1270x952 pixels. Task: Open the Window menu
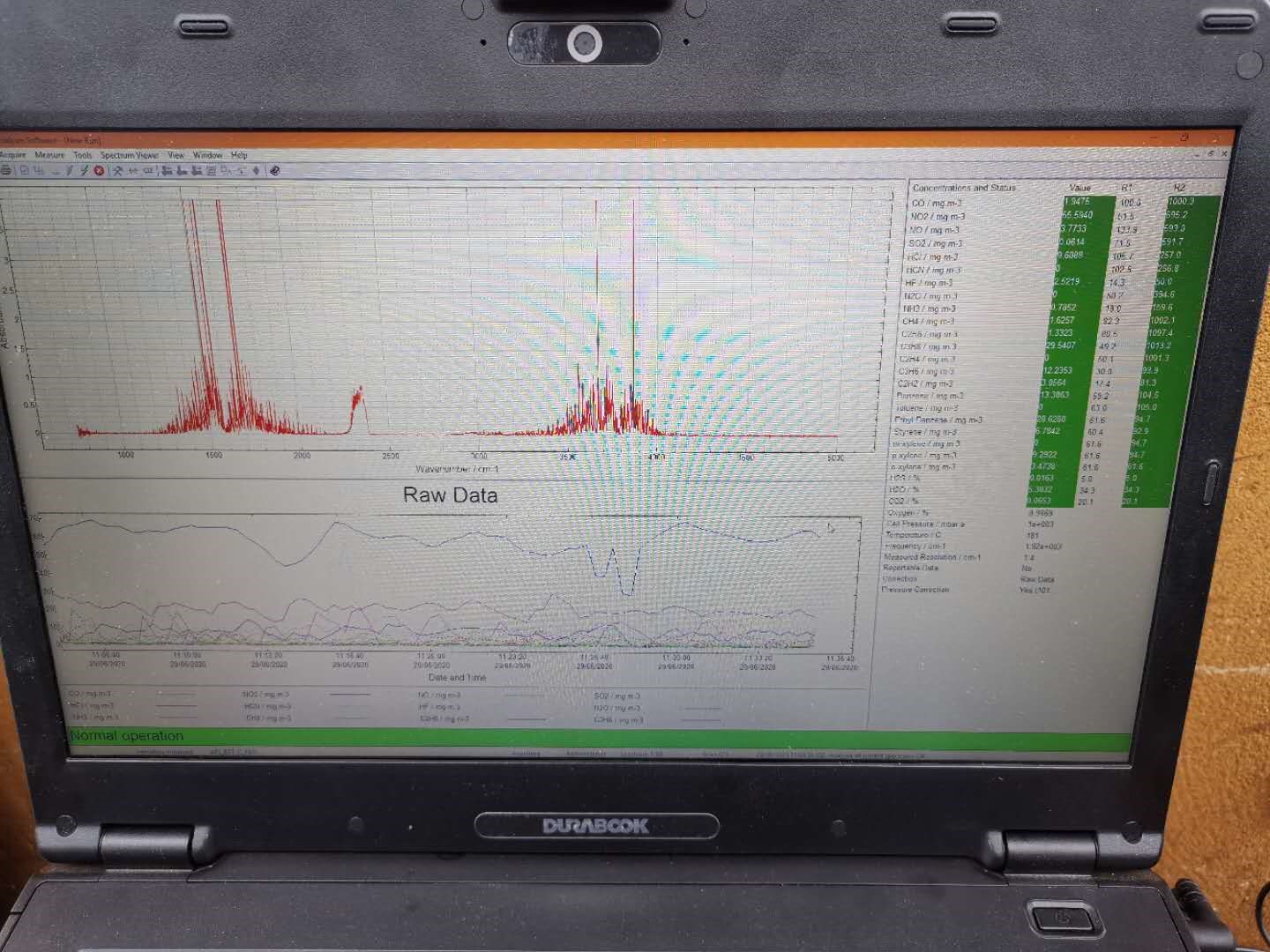pyautogui.click(x=207, y=155)
